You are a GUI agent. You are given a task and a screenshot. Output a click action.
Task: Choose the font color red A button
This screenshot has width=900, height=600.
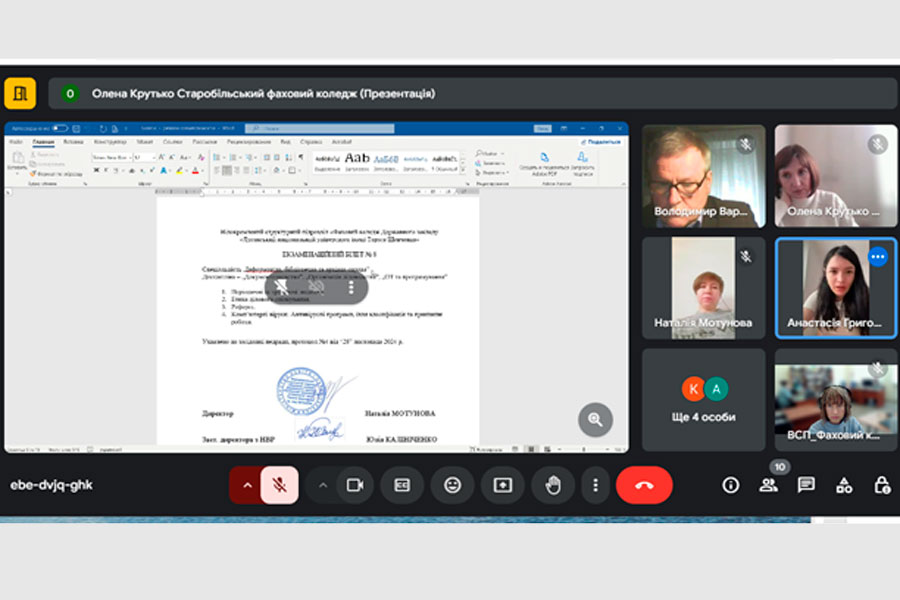point(196,171)
